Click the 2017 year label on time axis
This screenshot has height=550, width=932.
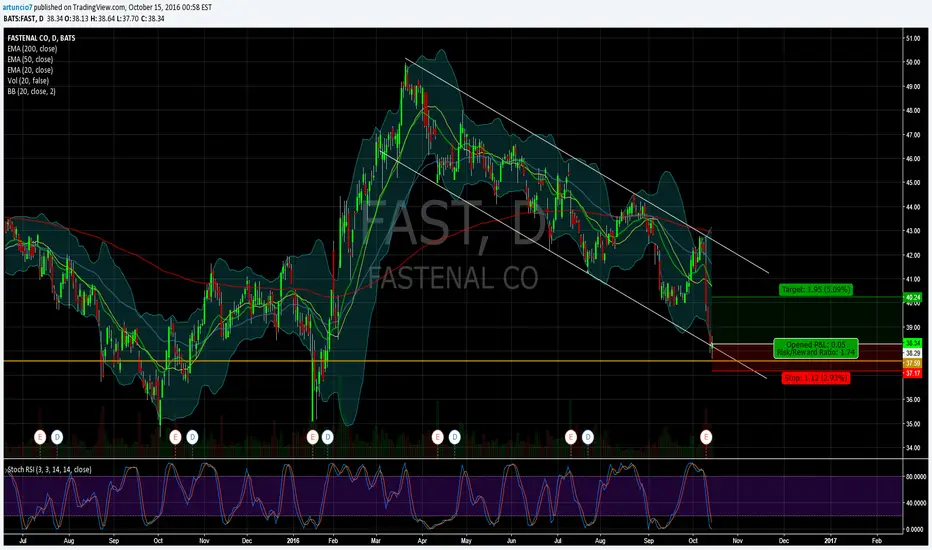(x=830, y=541)
